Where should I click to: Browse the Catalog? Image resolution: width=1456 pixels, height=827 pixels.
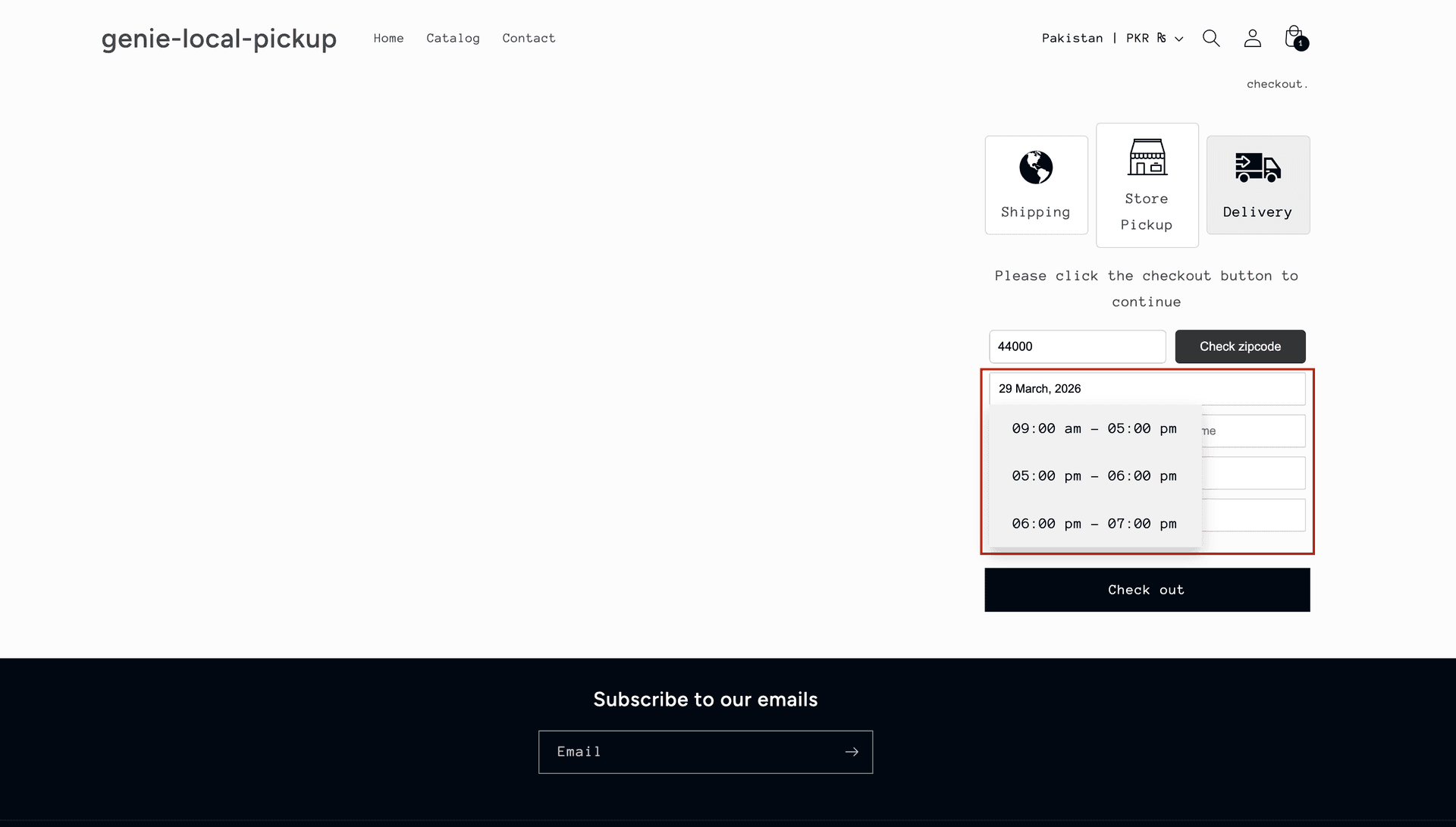tap(453, 38)
